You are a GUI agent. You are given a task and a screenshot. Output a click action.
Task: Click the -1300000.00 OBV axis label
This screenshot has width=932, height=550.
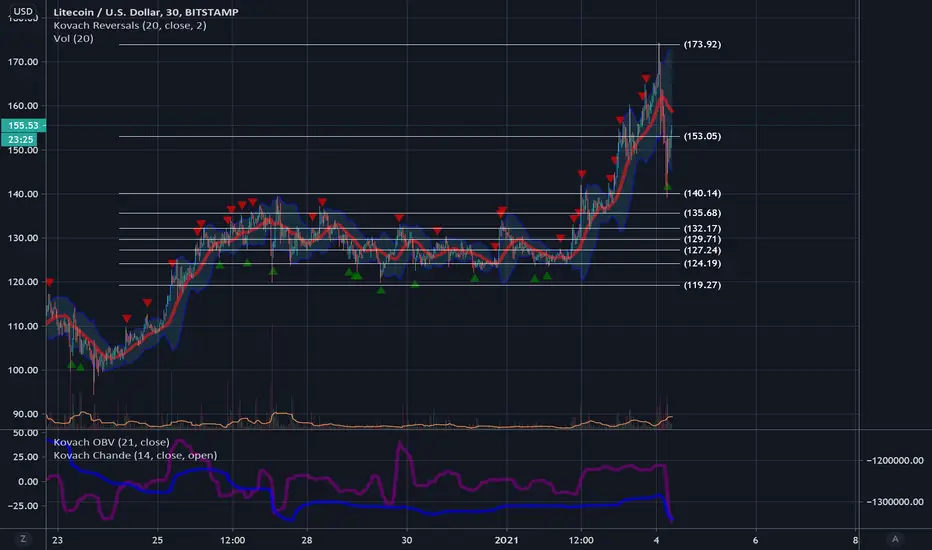point(895,502)
